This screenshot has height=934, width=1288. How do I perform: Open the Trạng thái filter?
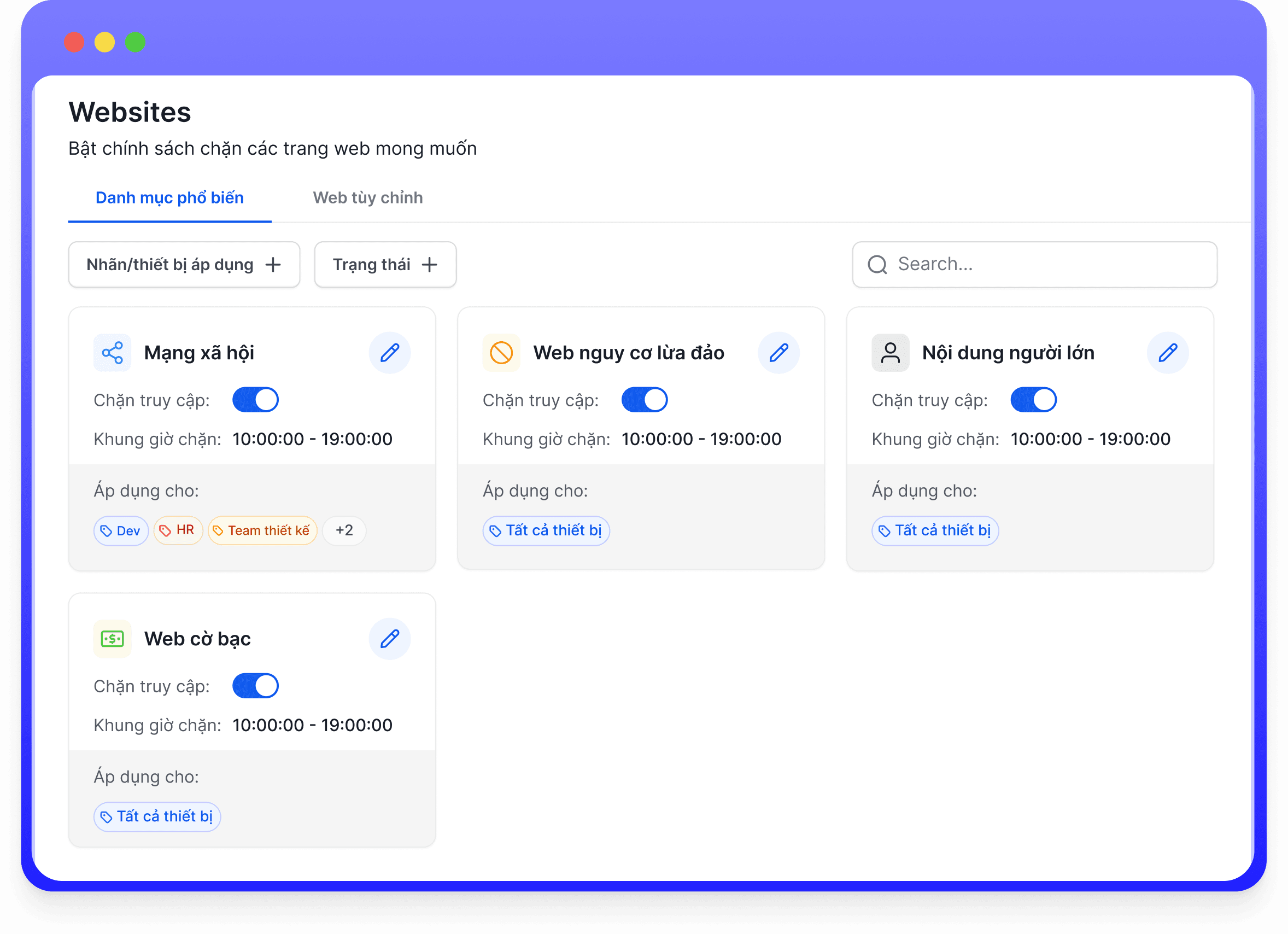384,264
